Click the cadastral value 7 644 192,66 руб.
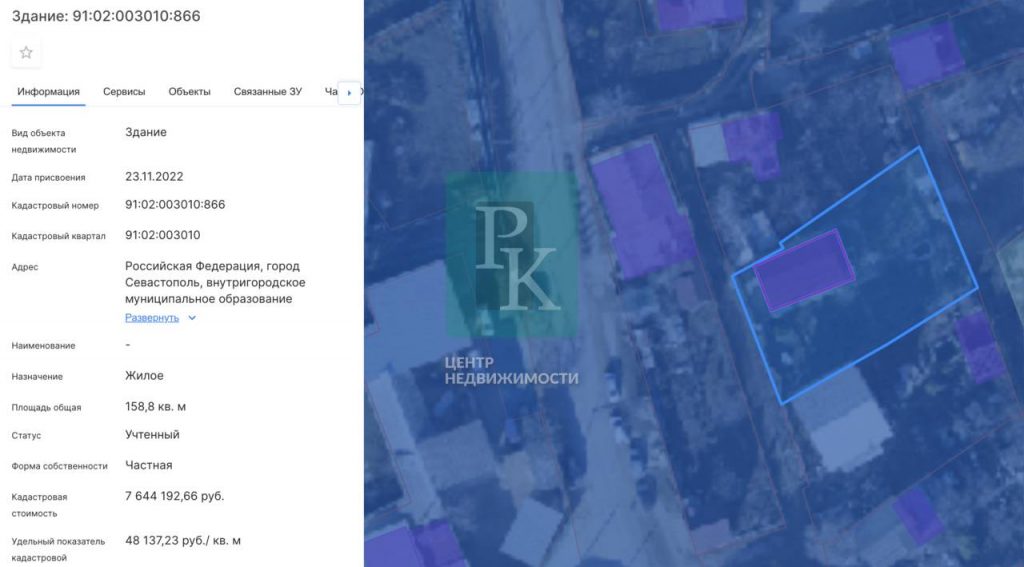 point(175,496)
